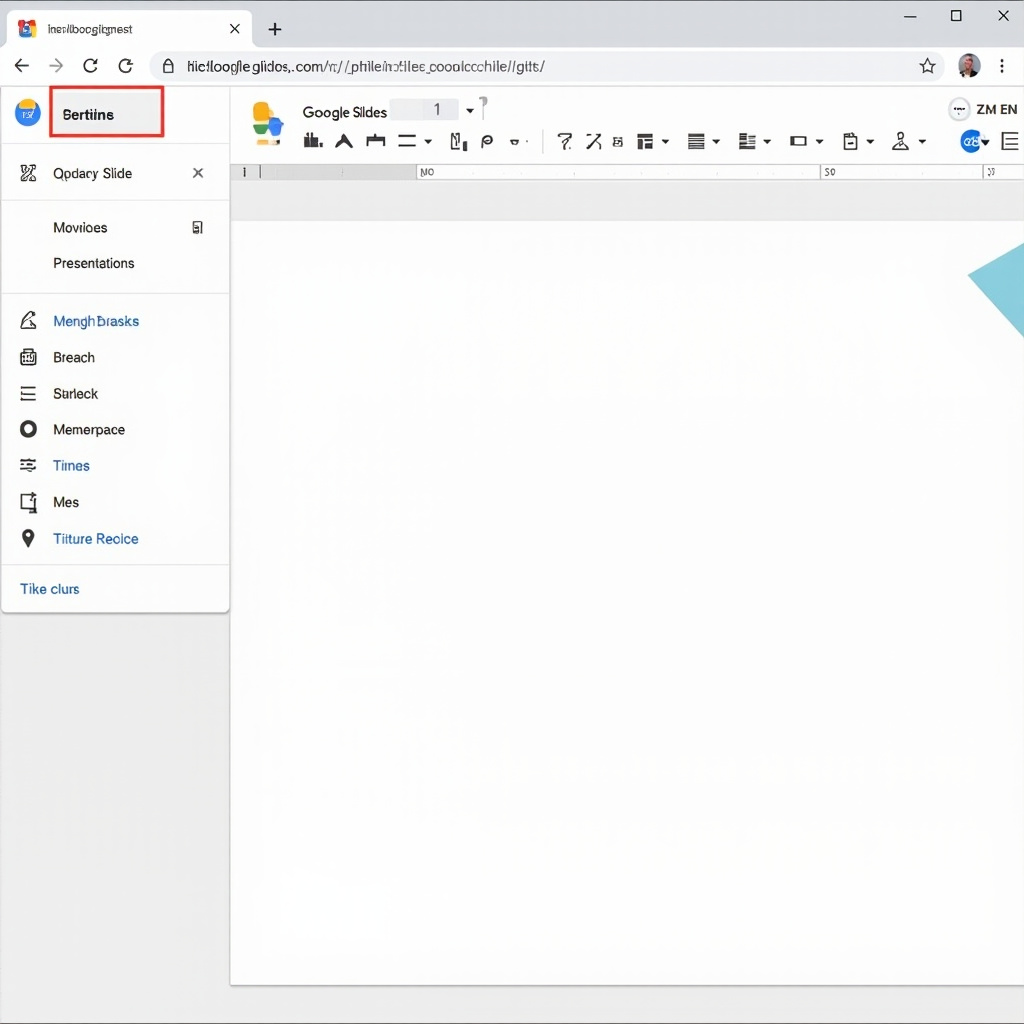Select Presentations in the sidebar

coord(93,263)
